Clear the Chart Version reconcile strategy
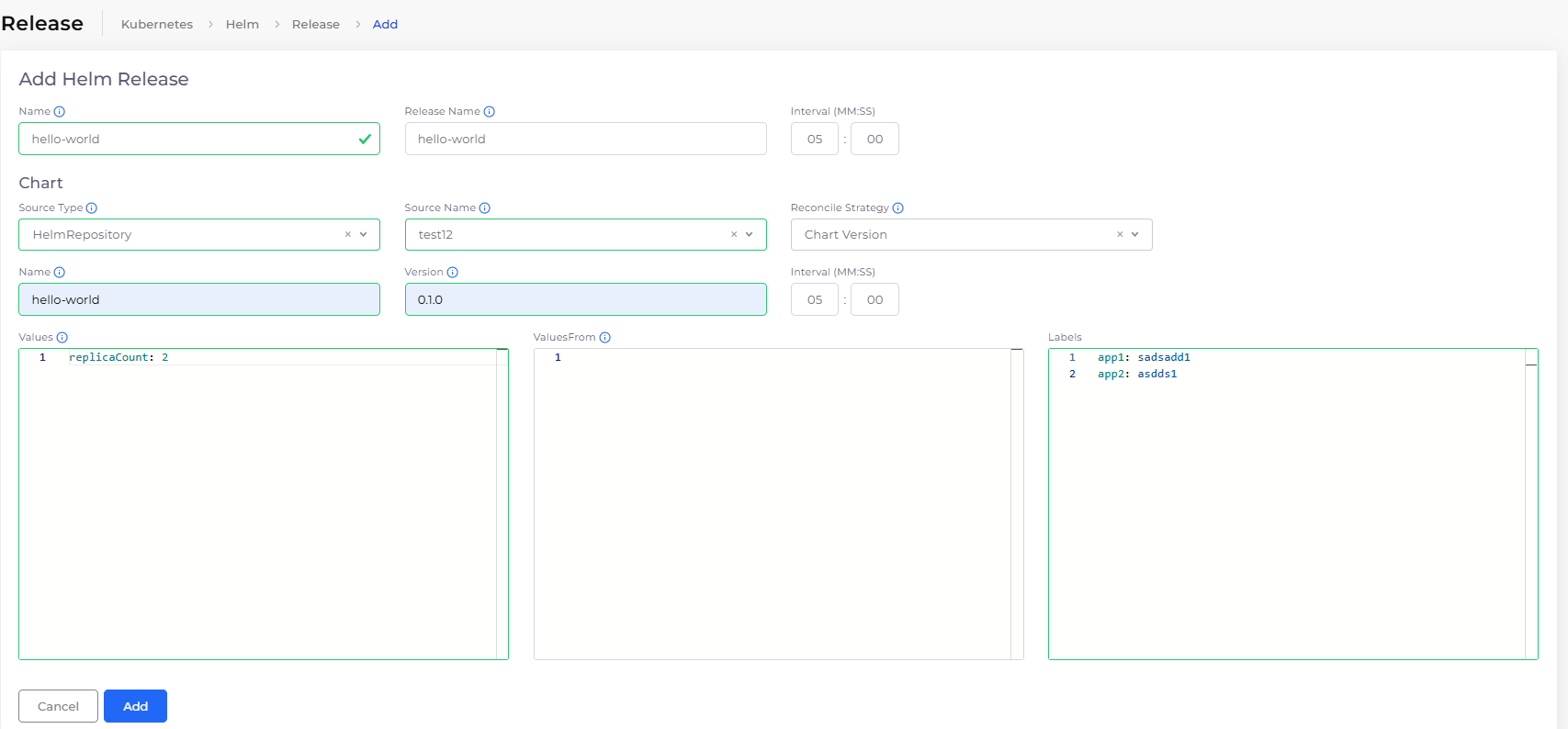1568x729 pixels. coord(1120,235)
